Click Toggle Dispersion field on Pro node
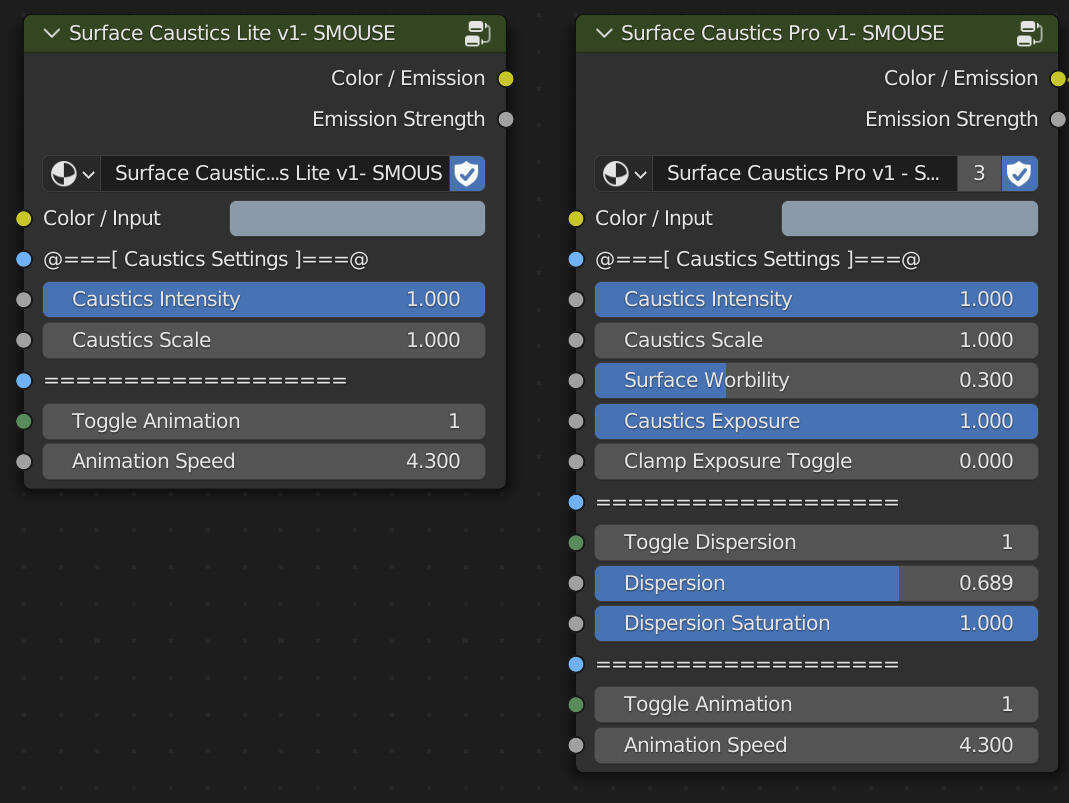 816,542
